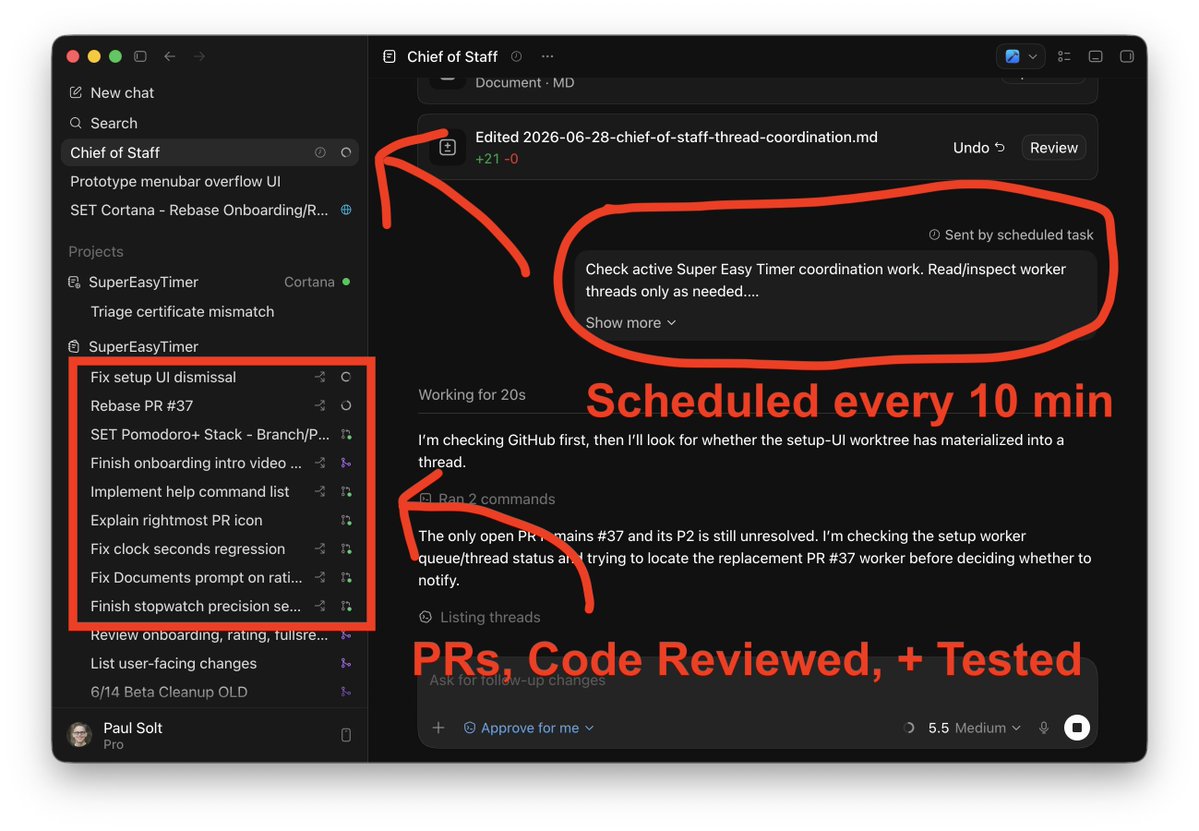1199x831 pixels.
Task: Open the three-dot menu beside Chief of Staff
Action: click(x=548, y=57)
